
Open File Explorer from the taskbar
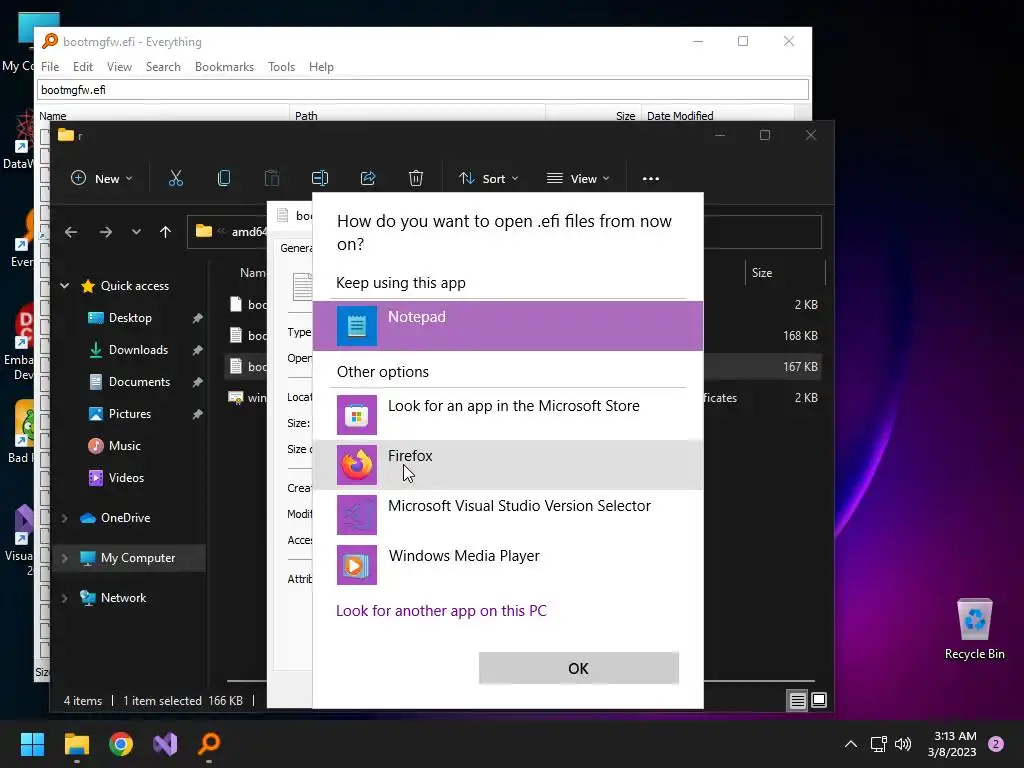point(76,744)
